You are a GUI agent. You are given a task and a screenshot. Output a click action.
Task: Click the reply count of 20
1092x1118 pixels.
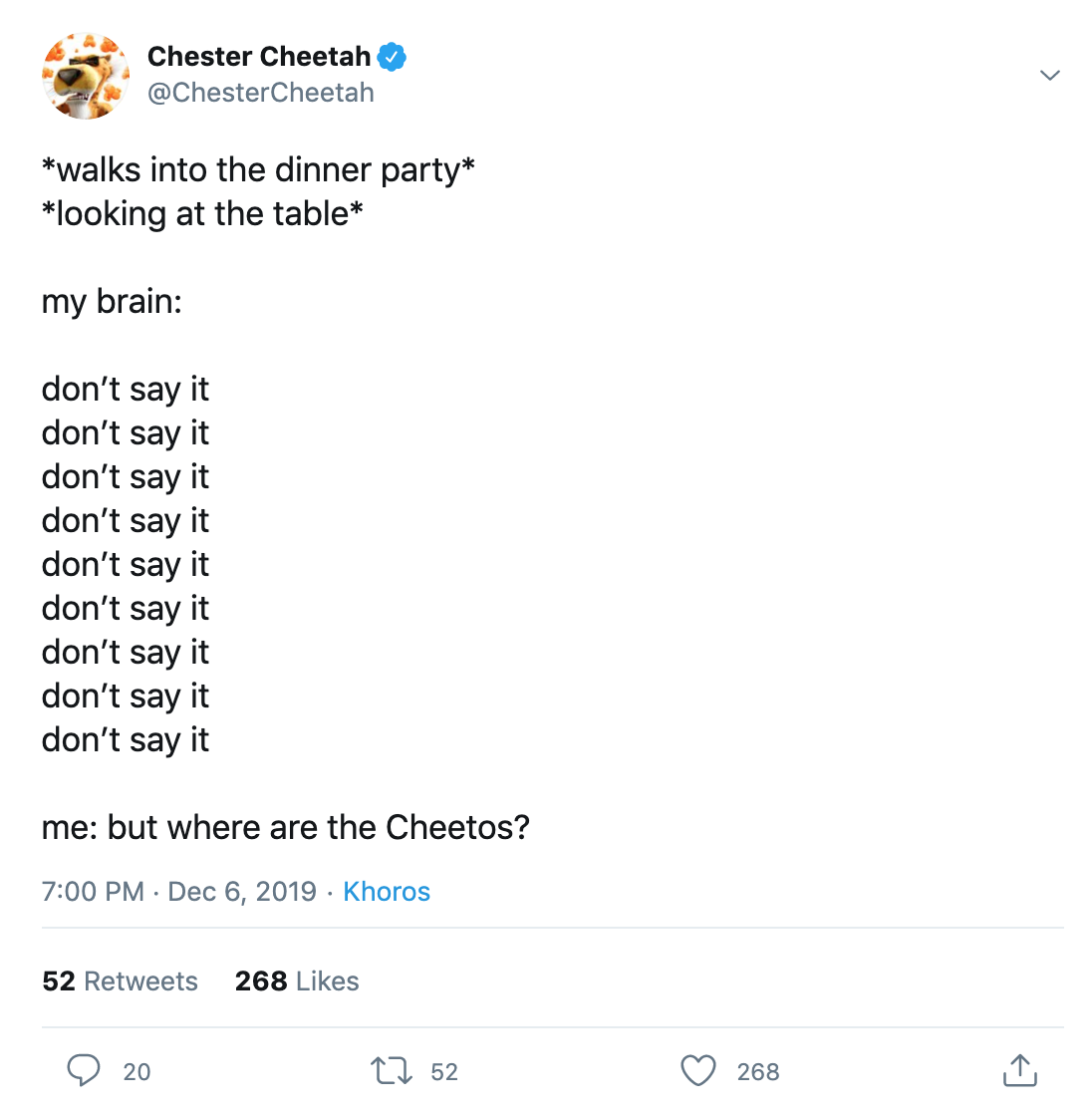(136, 1072)
